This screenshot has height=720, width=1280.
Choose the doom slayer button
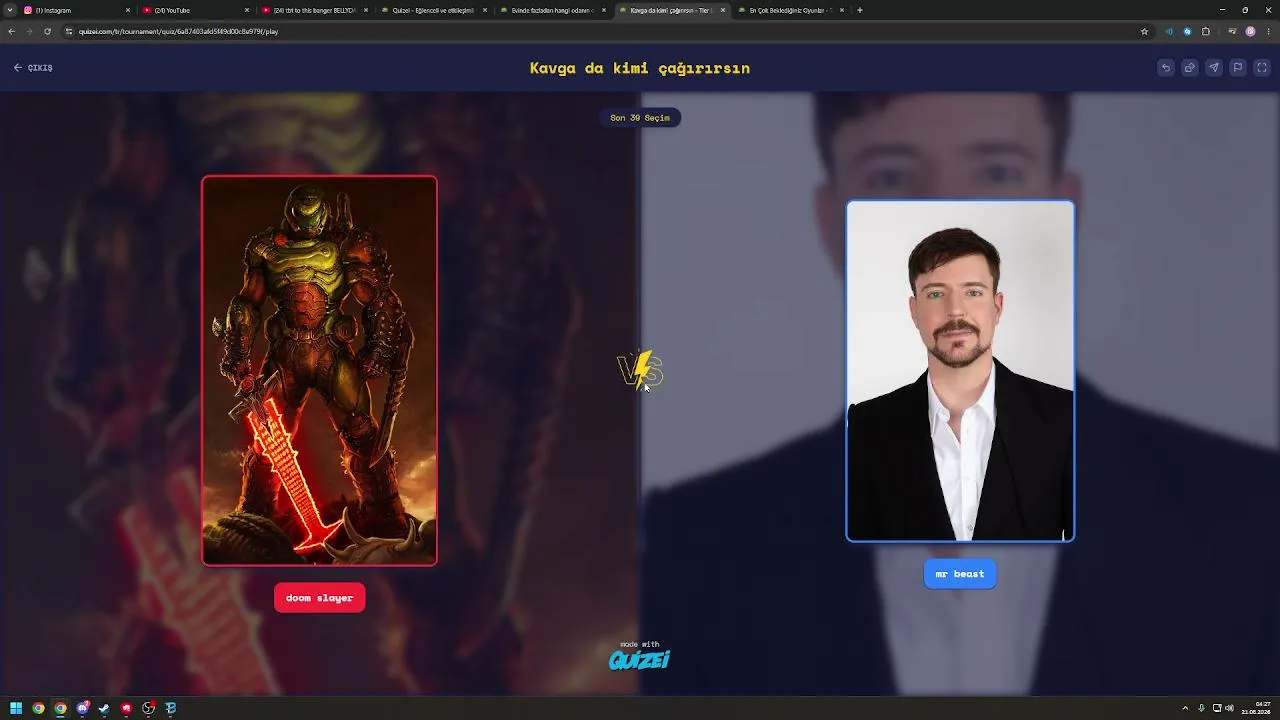pyautogui.click(x=320, y=598)
